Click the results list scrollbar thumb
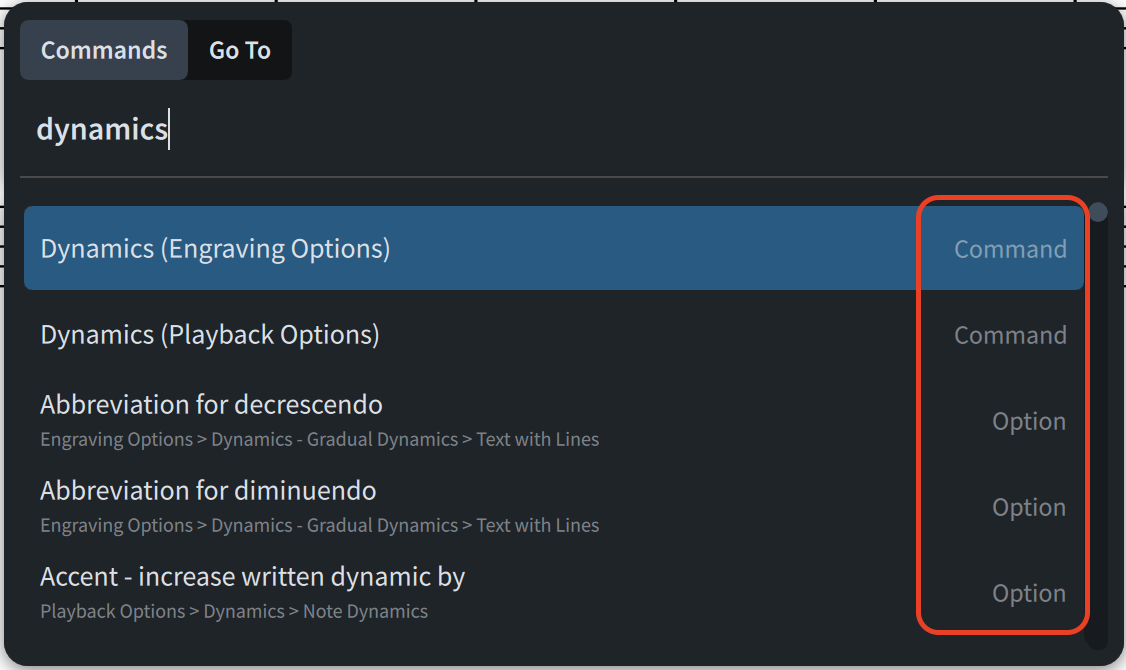Screen dimensions: 1126x670 point(1098,212)
